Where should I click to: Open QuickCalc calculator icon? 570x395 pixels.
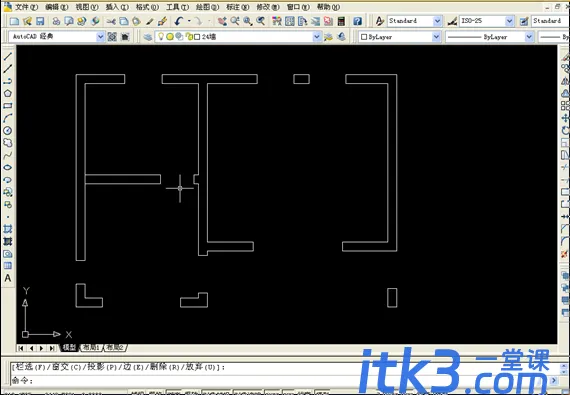click(x=341, y=21)
